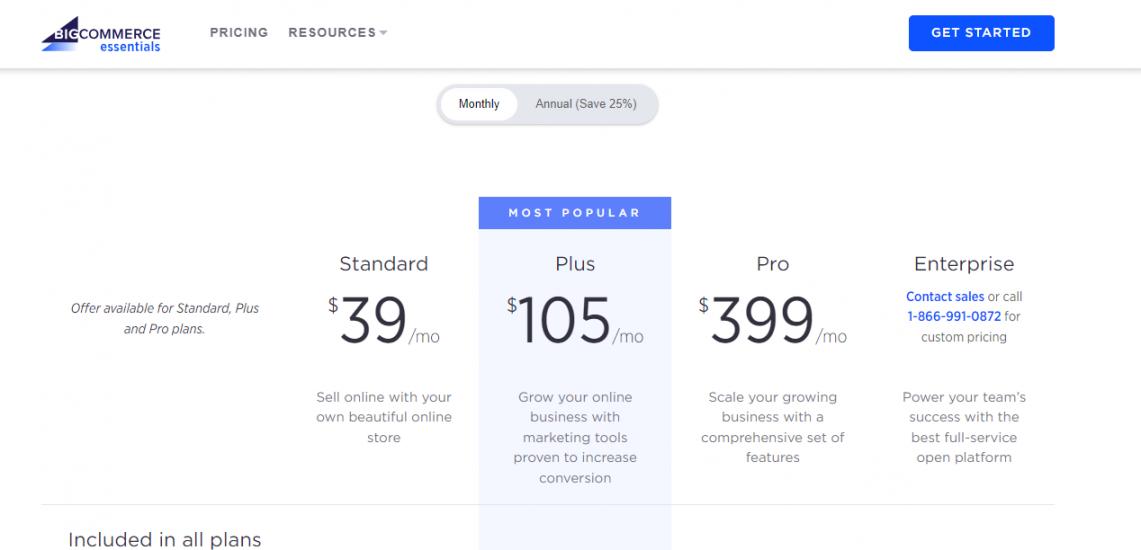
Task: Expand the Resources dropdown menu
Action: [x=338, y=33]
